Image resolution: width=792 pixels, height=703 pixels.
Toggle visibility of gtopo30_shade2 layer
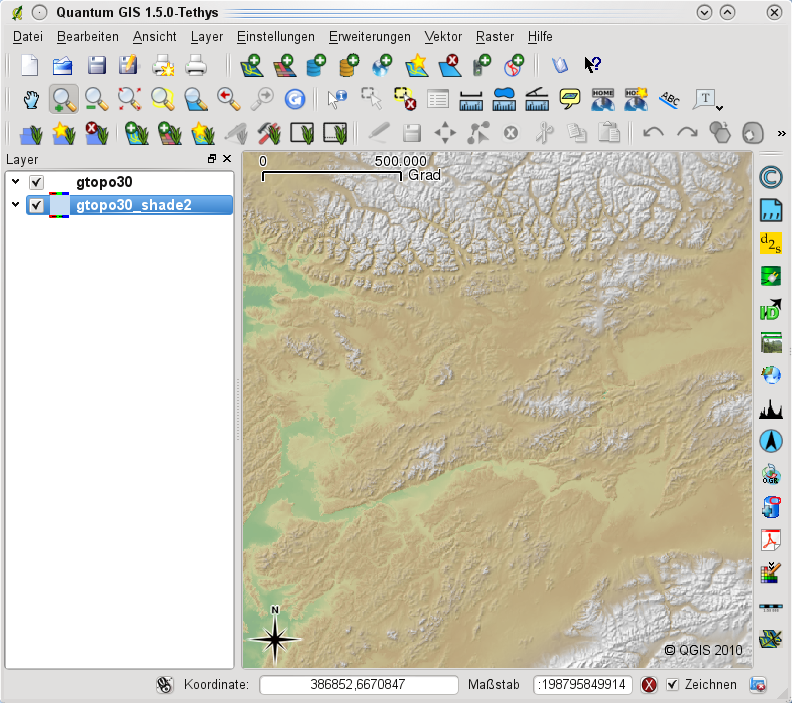36,206
